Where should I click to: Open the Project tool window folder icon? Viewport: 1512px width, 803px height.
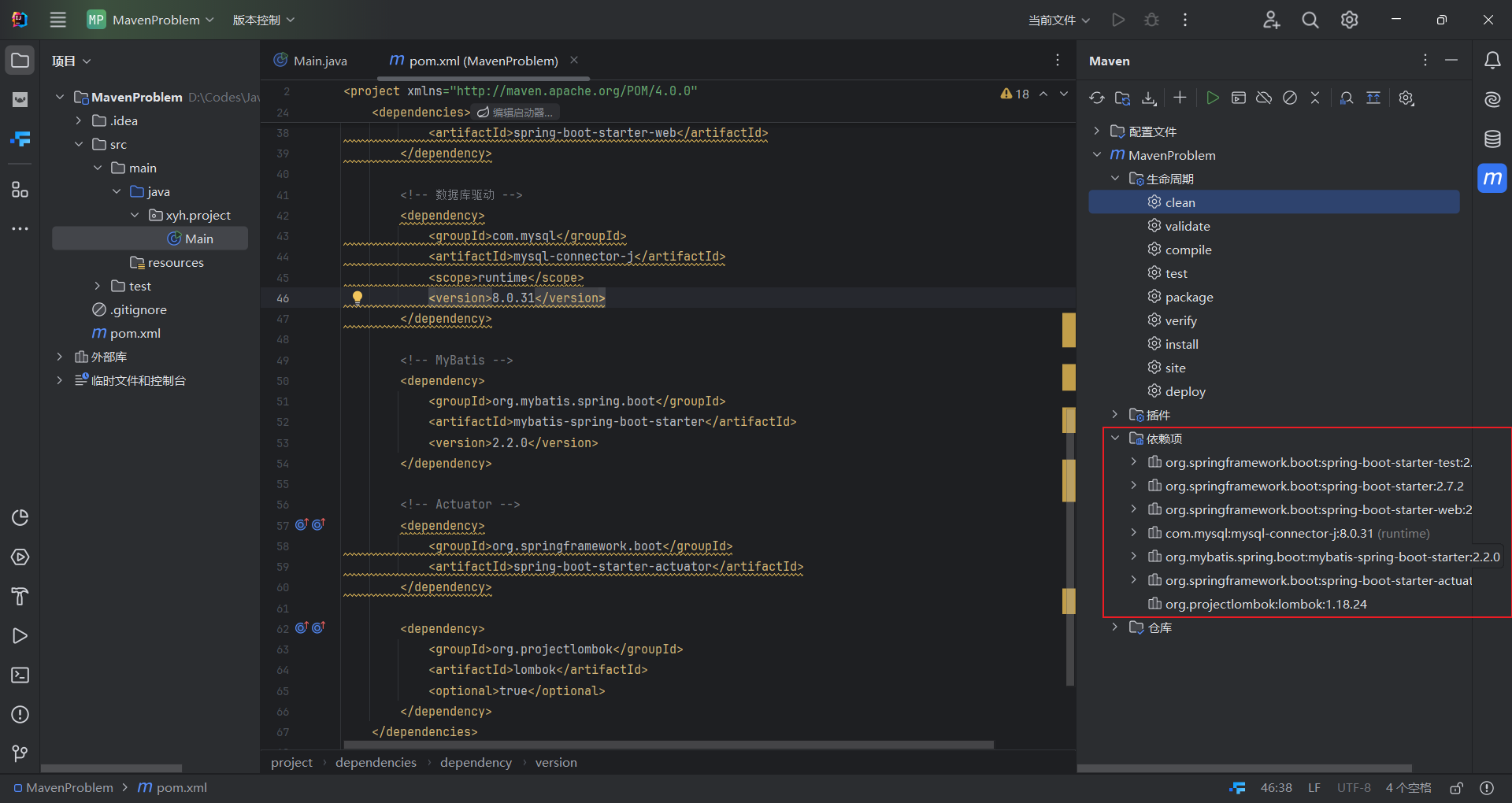click(x=20, y=61)
